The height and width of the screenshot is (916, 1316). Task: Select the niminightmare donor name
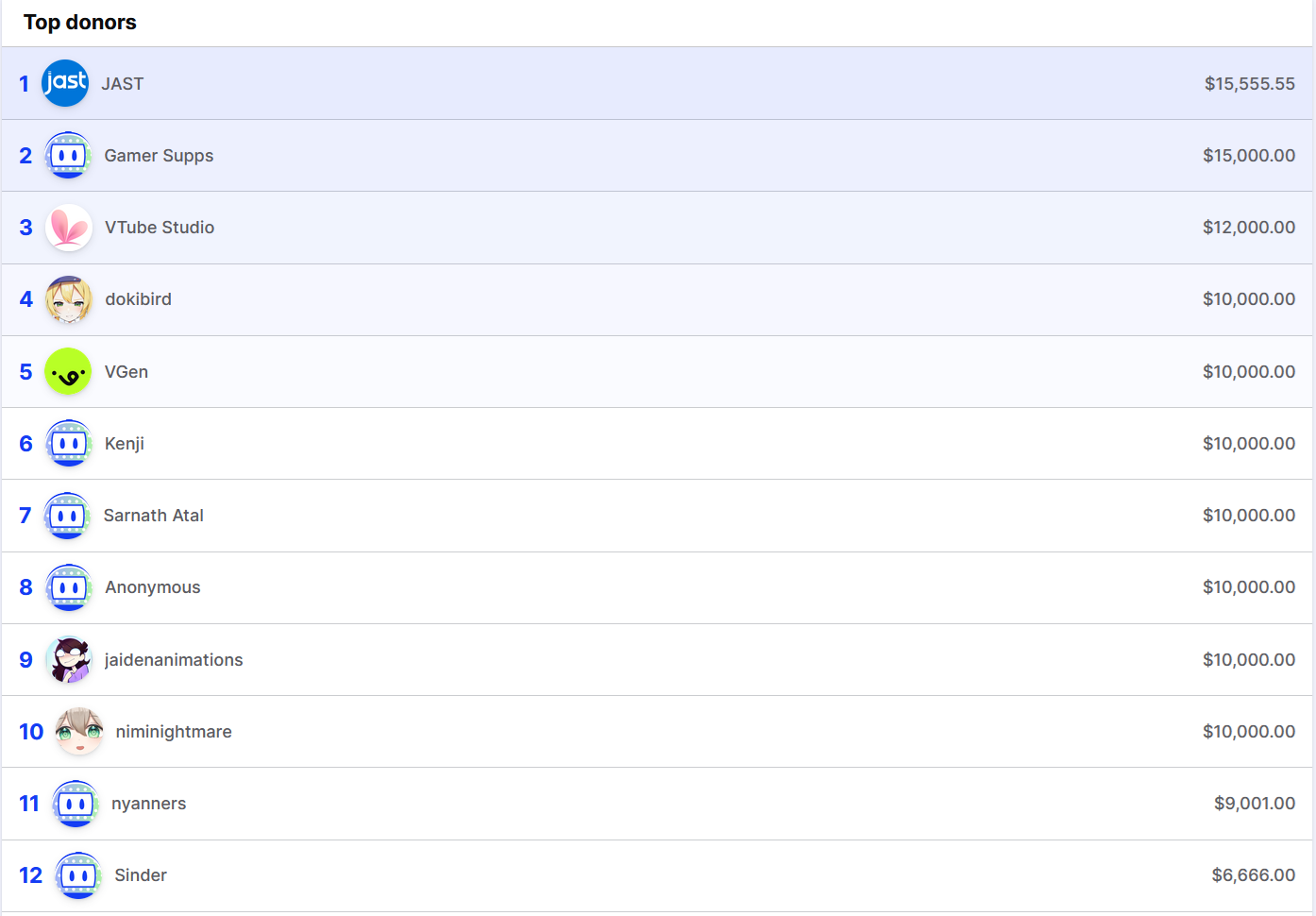(x=174, y=732)
